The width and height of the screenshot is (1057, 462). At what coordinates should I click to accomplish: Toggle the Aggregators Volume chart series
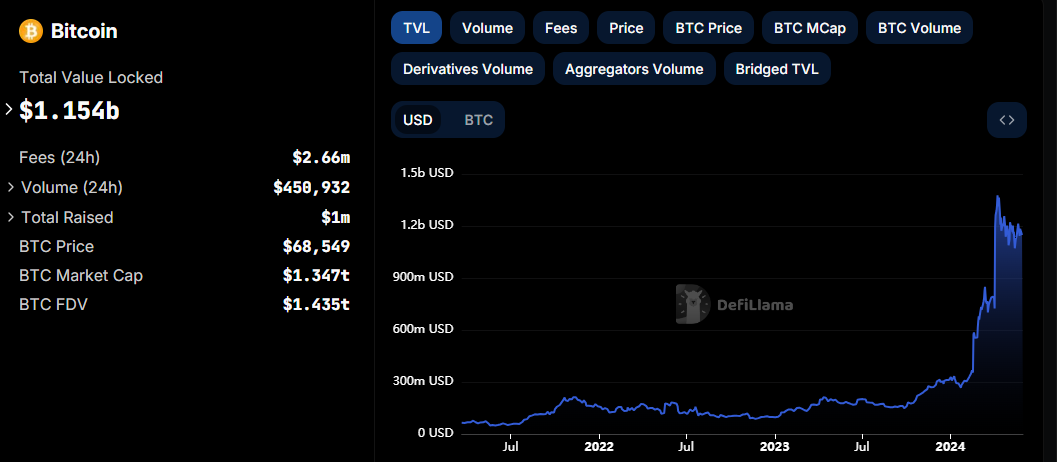click(634, 69)
